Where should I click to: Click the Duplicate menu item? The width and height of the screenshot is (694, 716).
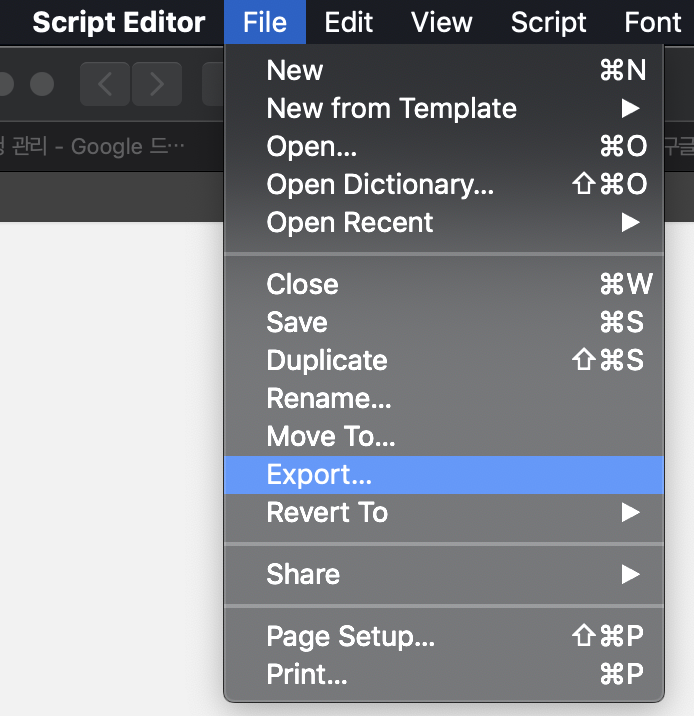coord(327,360)
